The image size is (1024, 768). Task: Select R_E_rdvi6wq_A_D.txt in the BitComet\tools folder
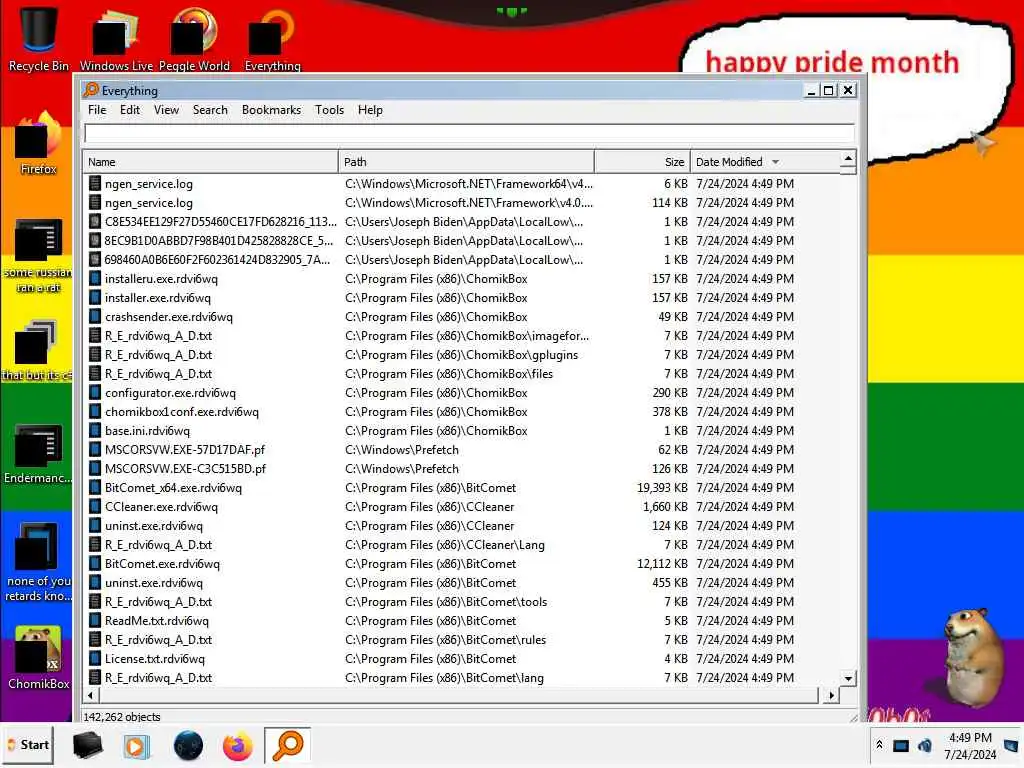[x=158, y=602]
